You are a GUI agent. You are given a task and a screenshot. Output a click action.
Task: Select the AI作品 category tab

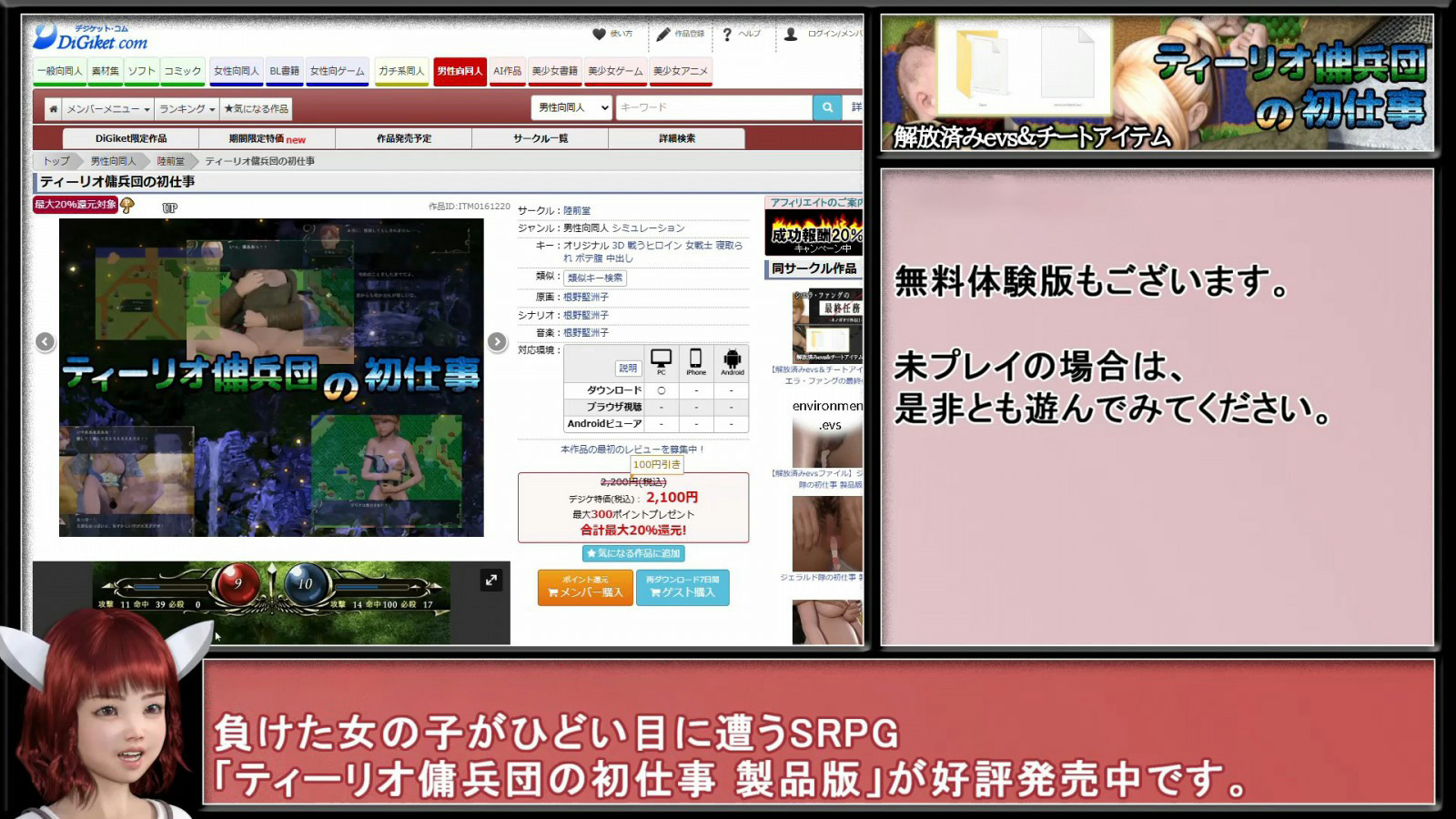tap(507, 71)
